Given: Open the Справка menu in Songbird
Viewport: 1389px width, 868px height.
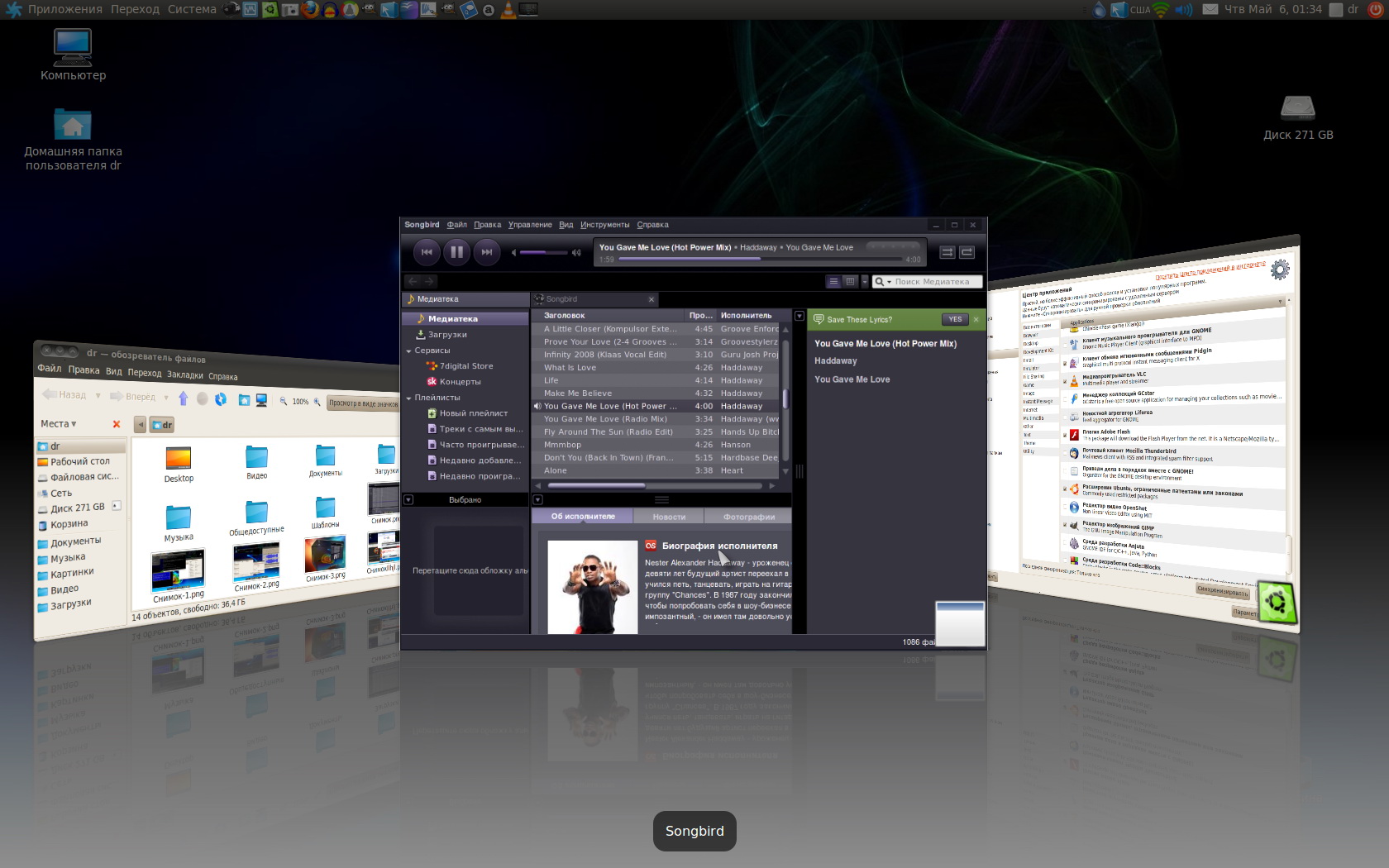Looking at the screenshot, I should [x=652, y=225].
